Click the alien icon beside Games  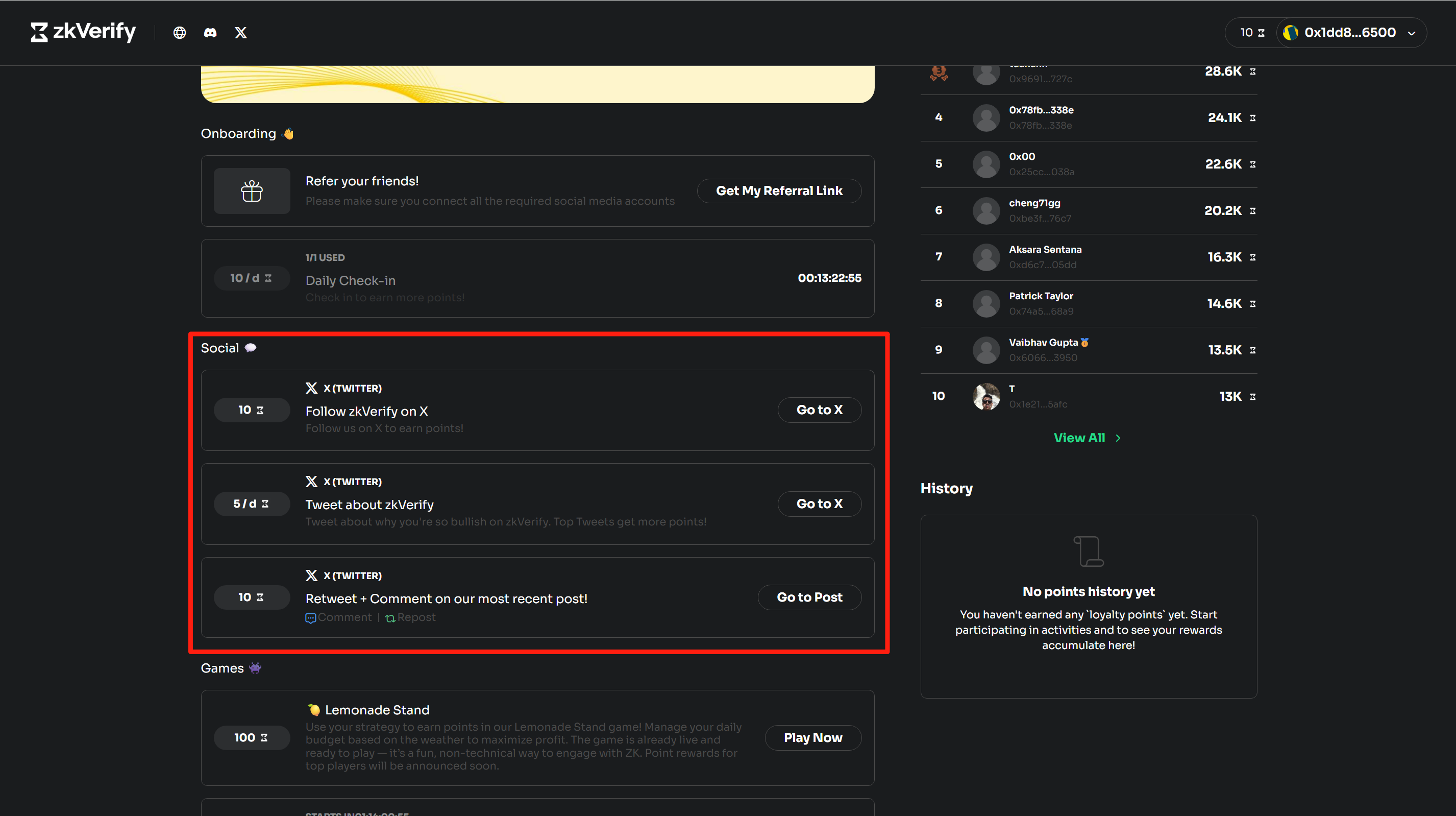pyautogui.click(x=255, y=668)
